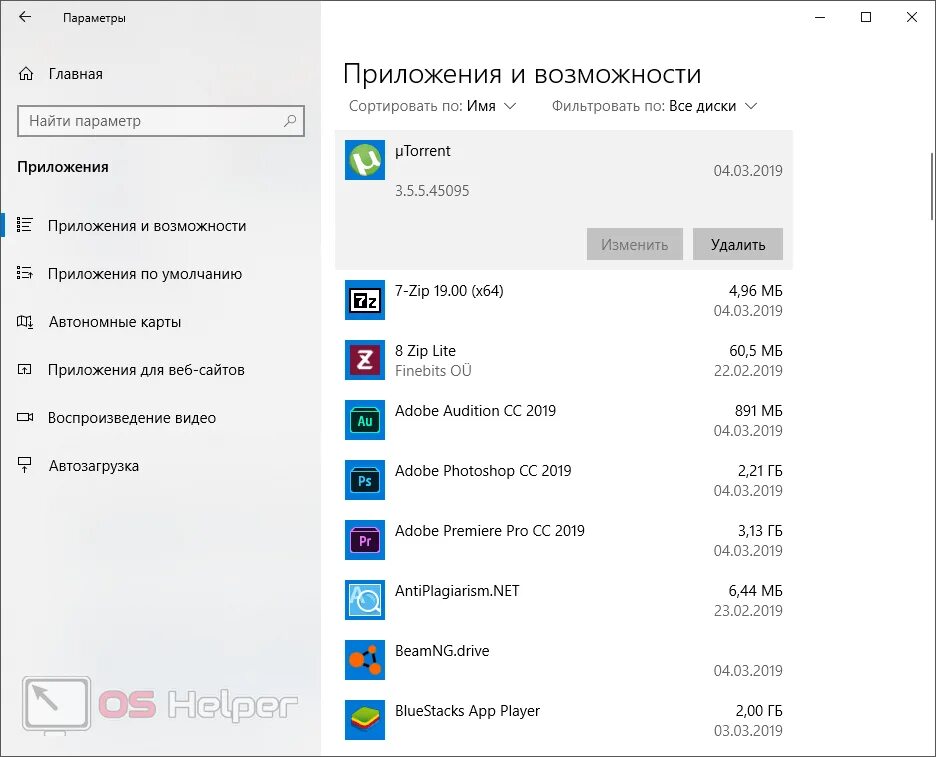This screenshot has height=757, width=936.
Task: Click the vertical scrollbar thumb
Action: tap(932, 186)
